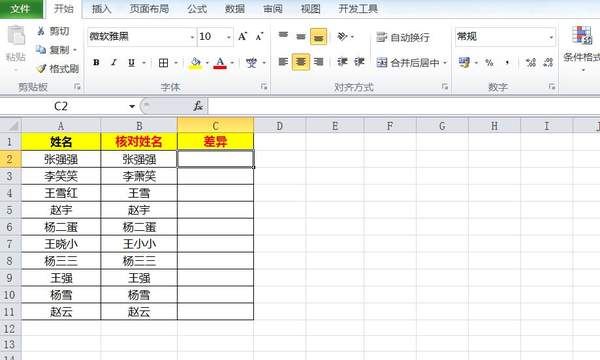Click the insert function fx icon

pyautogui.click(x=198, y=106)
